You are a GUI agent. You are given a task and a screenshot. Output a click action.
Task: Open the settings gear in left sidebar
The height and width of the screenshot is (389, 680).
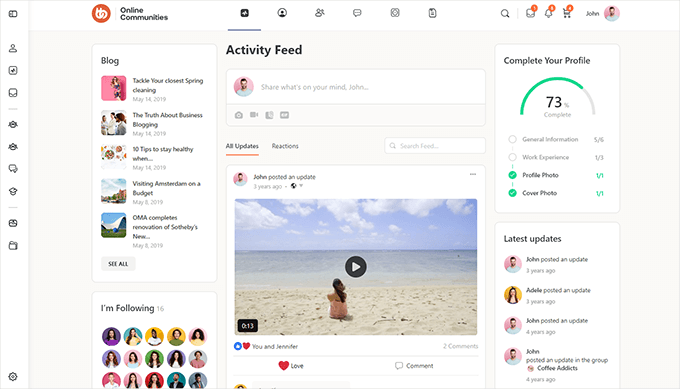pyautogui.click(x=13, y=376)
